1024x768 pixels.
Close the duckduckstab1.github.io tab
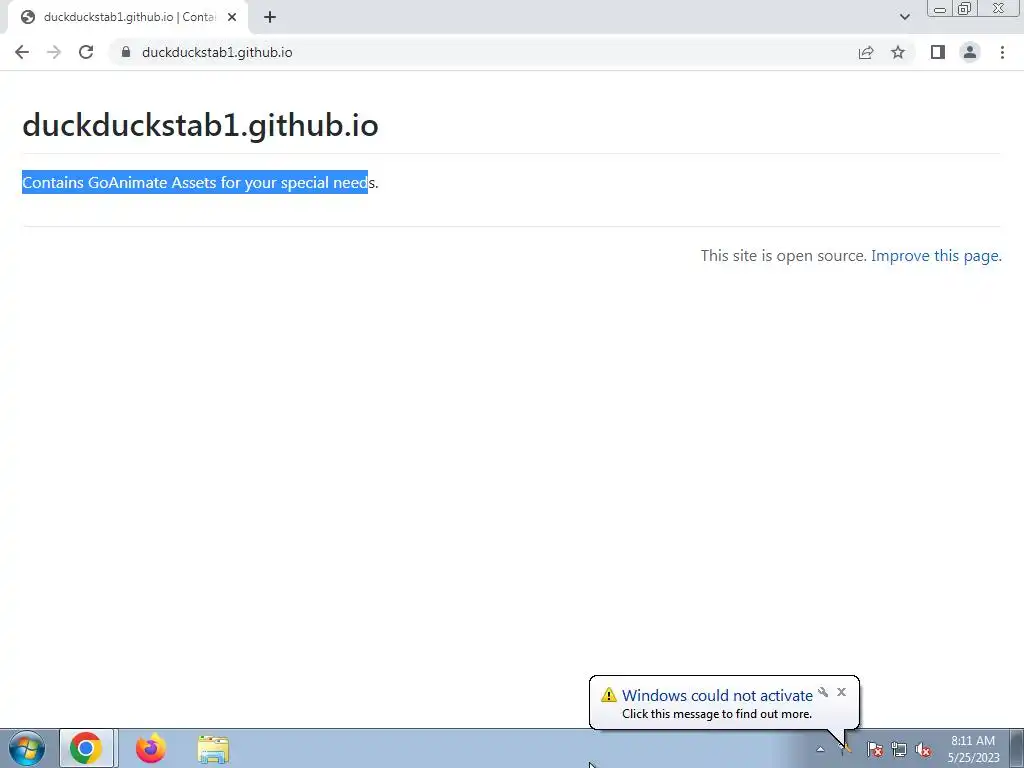click(232, 17)
